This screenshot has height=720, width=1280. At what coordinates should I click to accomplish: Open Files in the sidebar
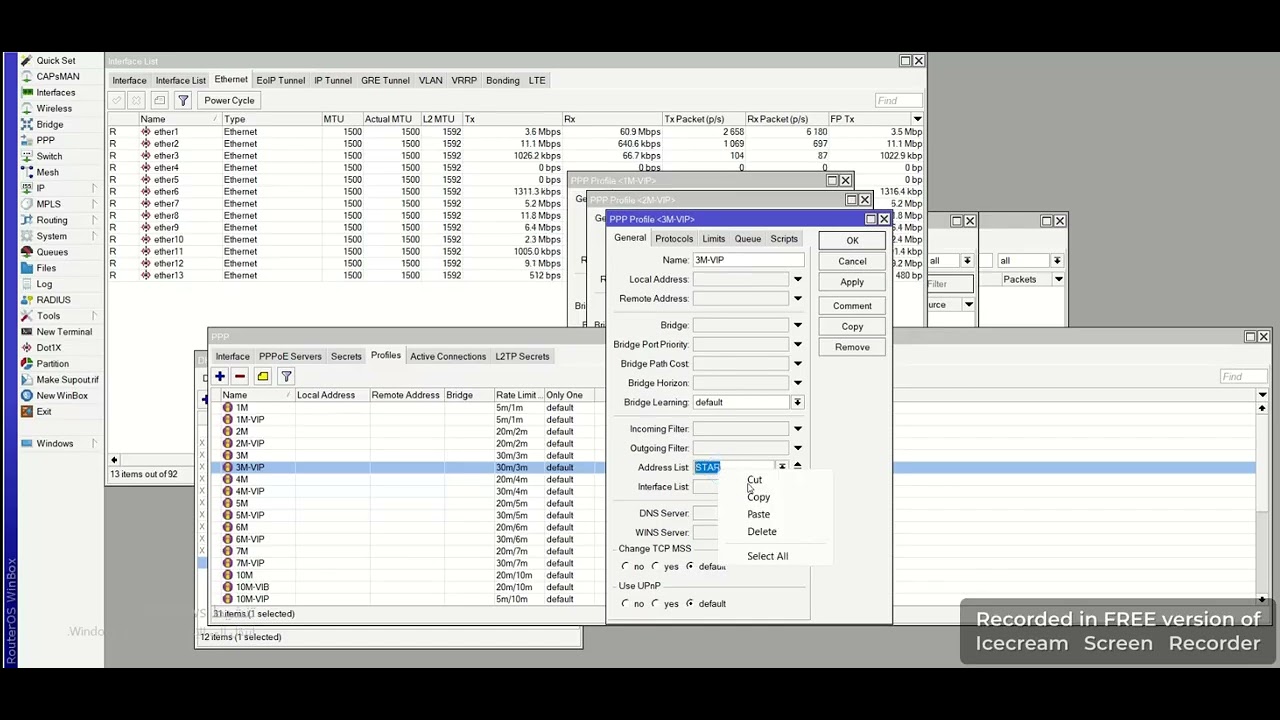pos(46,268)
